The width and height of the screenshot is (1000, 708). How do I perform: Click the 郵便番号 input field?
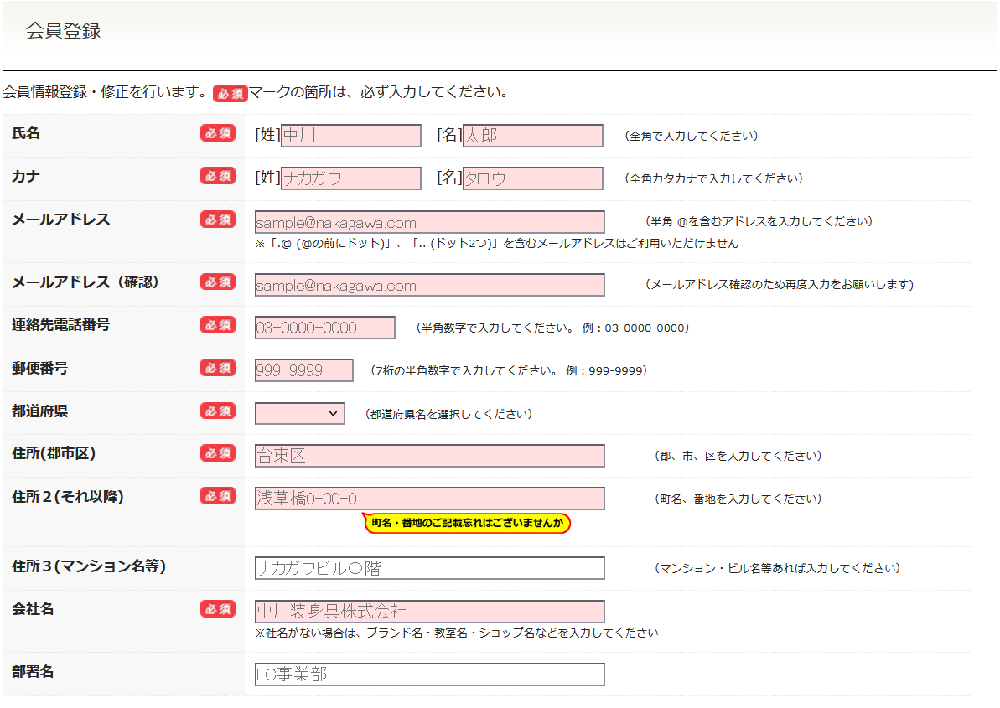point(304,370)
